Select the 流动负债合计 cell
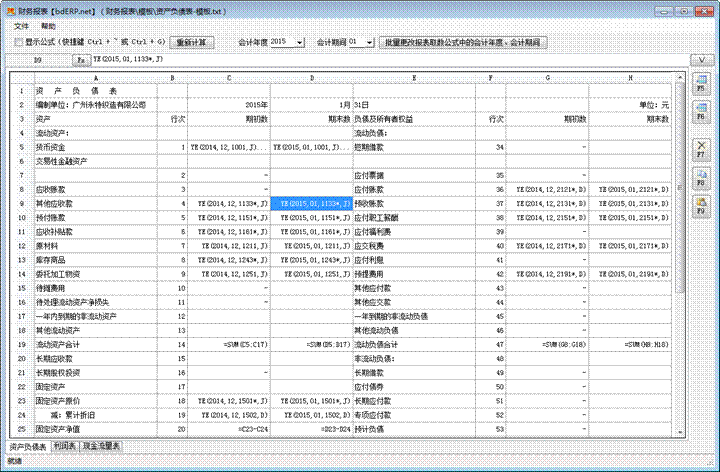This screenshot has height=472, width=720. [415, 344]
